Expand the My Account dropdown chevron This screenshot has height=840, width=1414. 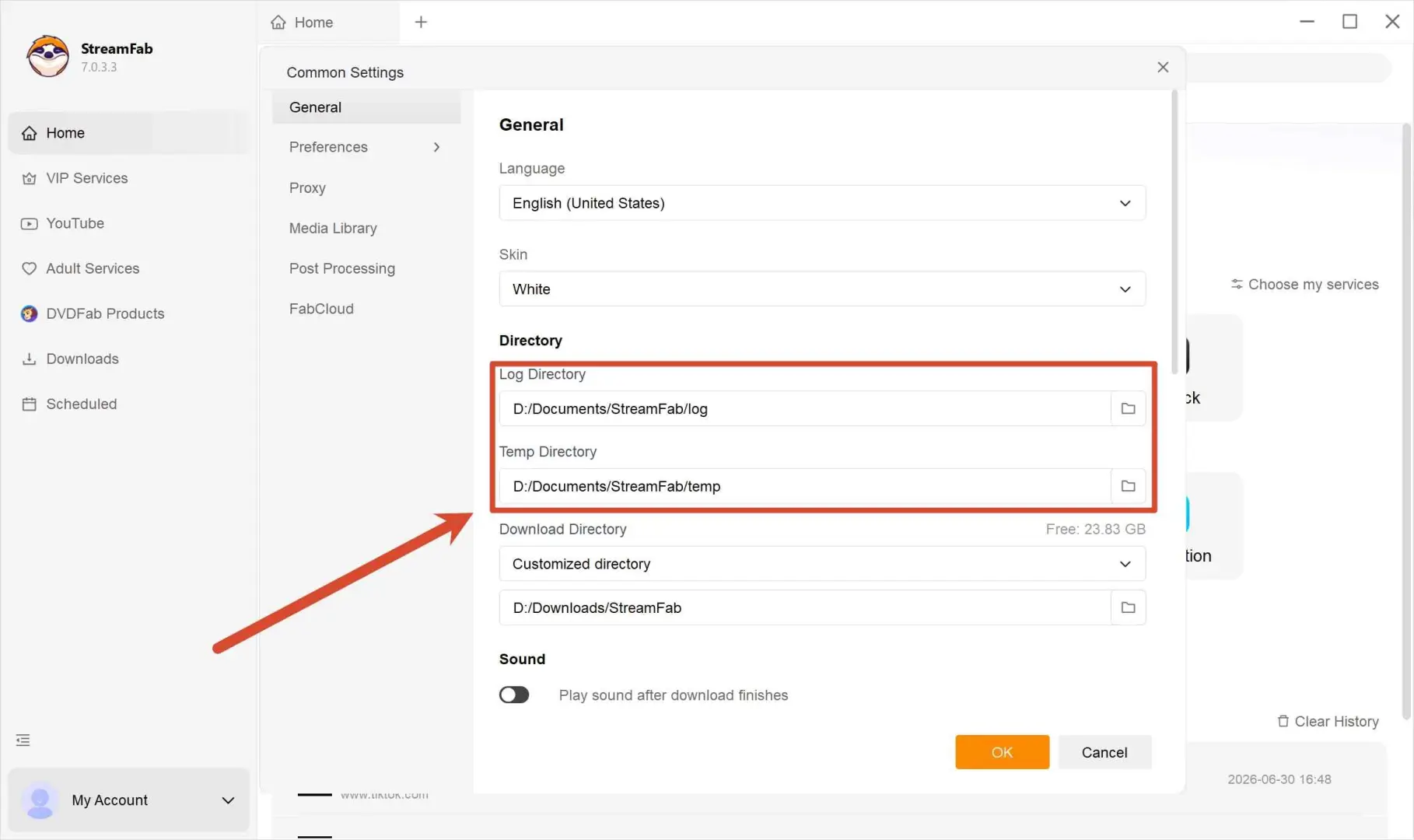click(x=228, y=800)
